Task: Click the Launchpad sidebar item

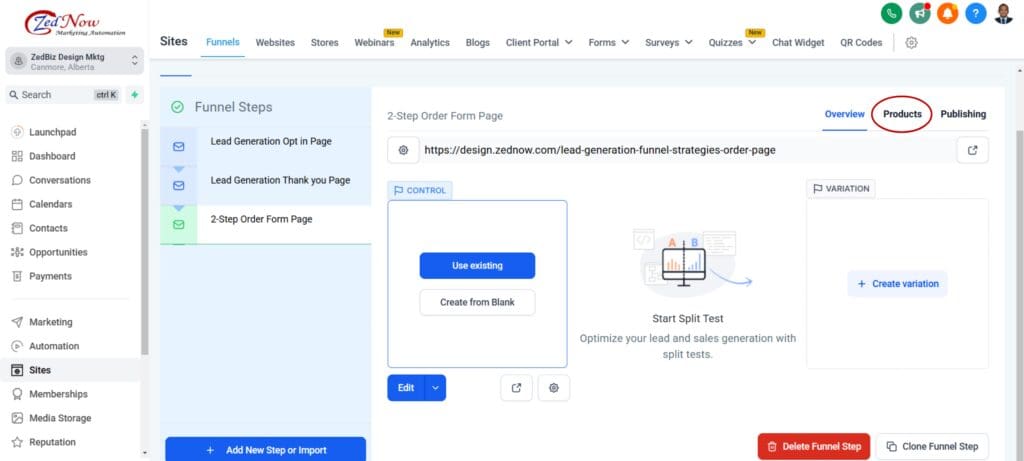Action: [x=52, y=132]
